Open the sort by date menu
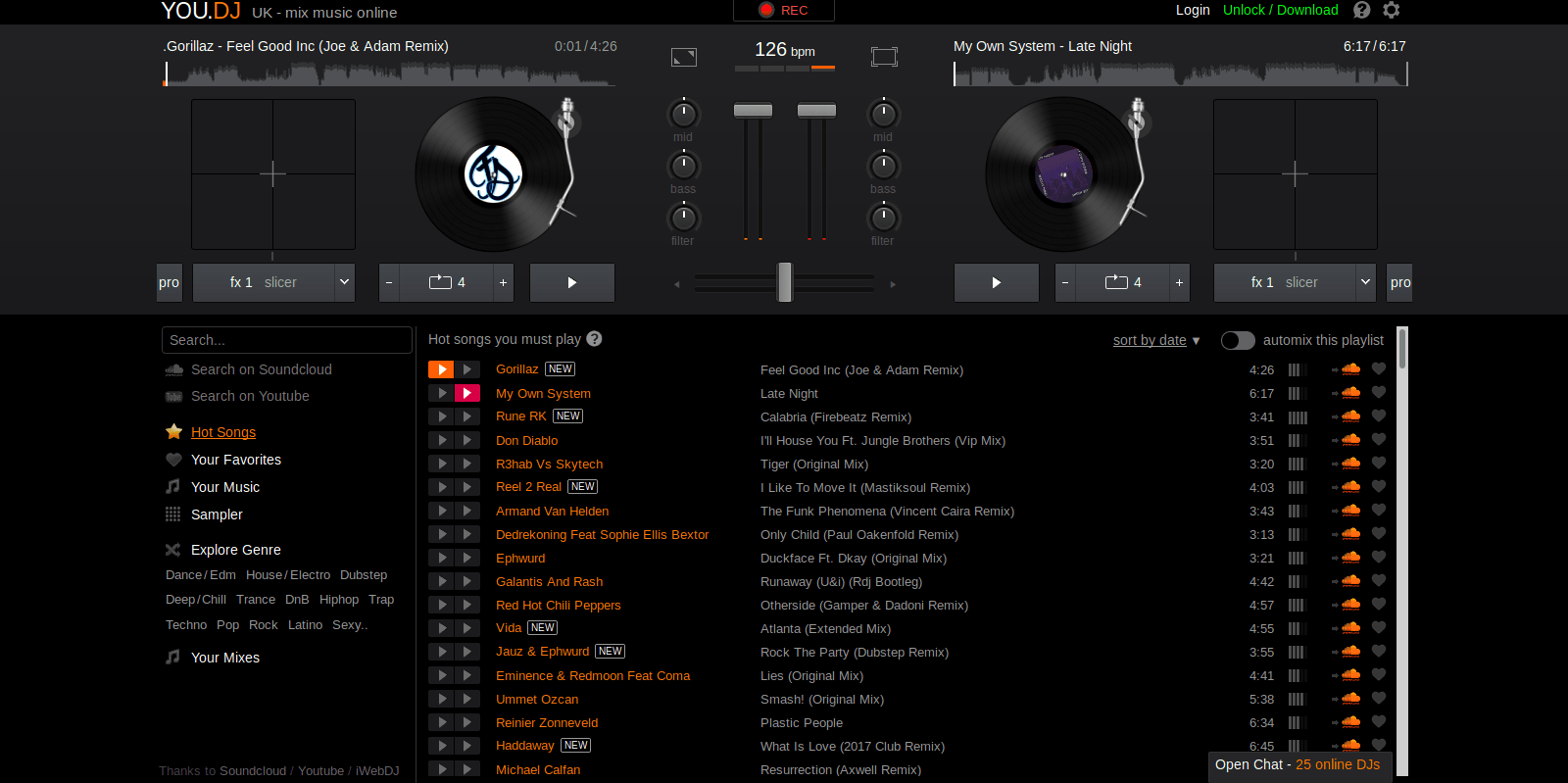1568x783 pixels. [1156, 340]
